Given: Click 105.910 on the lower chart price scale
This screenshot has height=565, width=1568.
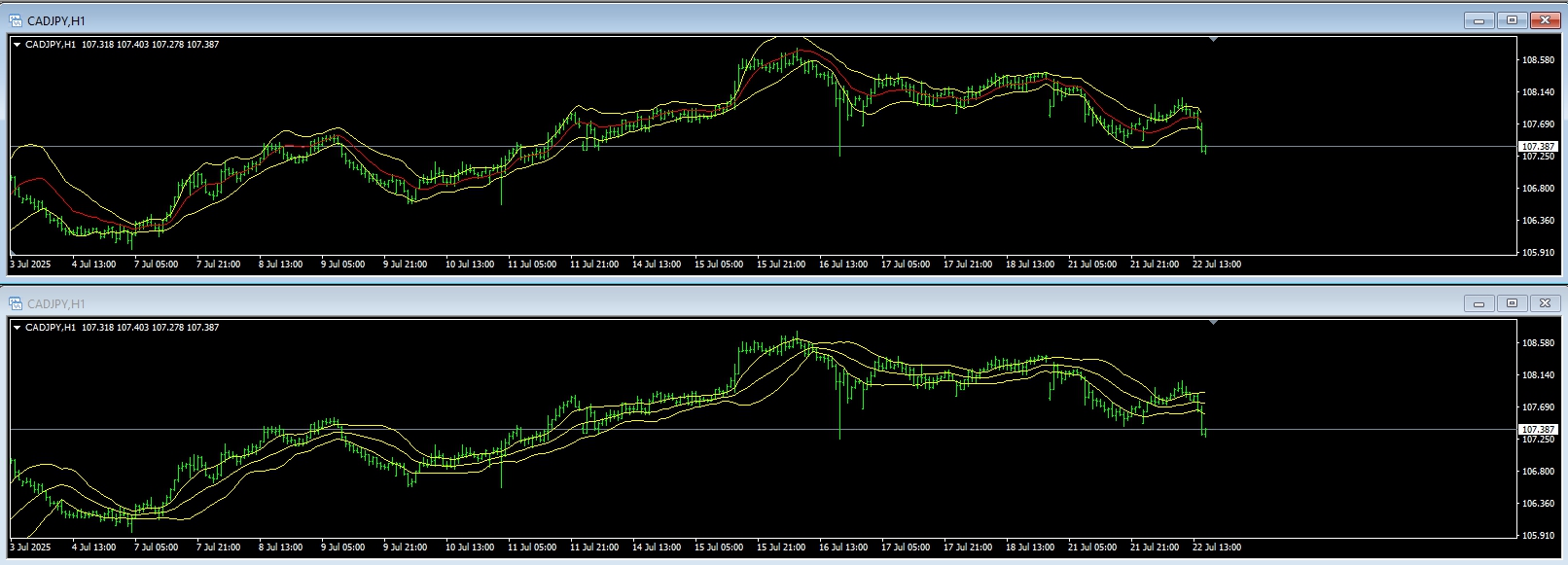Looking at the screenshot, I should (x=1537, y=536).
